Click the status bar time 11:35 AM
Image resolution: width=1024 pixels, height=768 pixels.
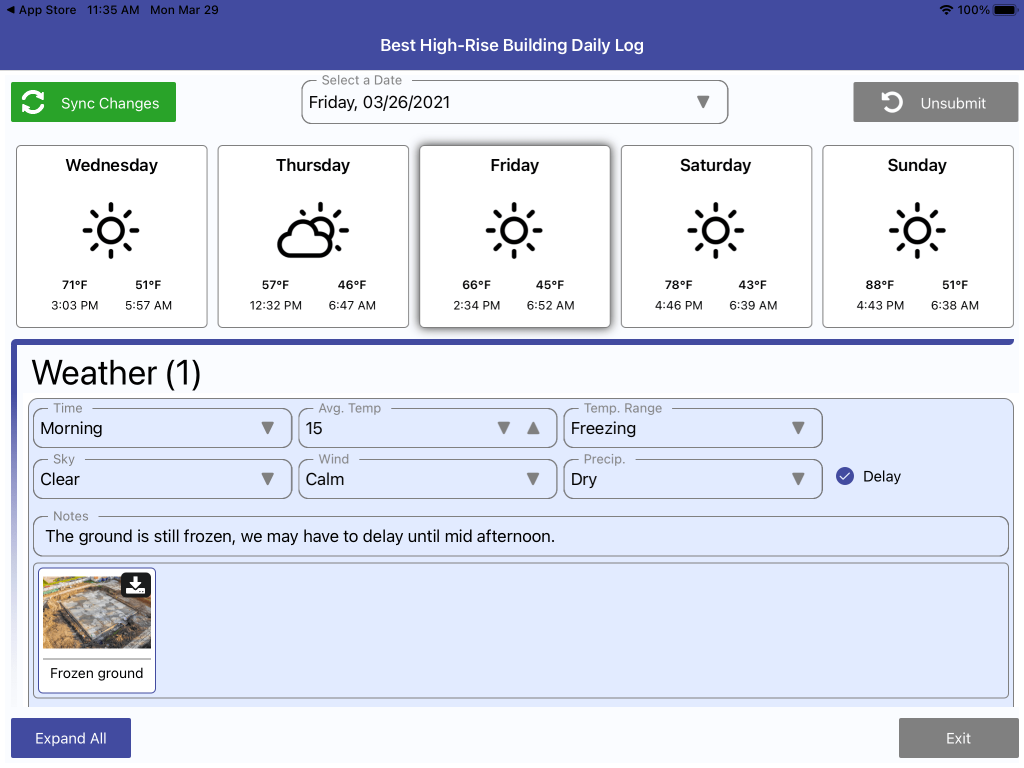(x=113, y=10)
